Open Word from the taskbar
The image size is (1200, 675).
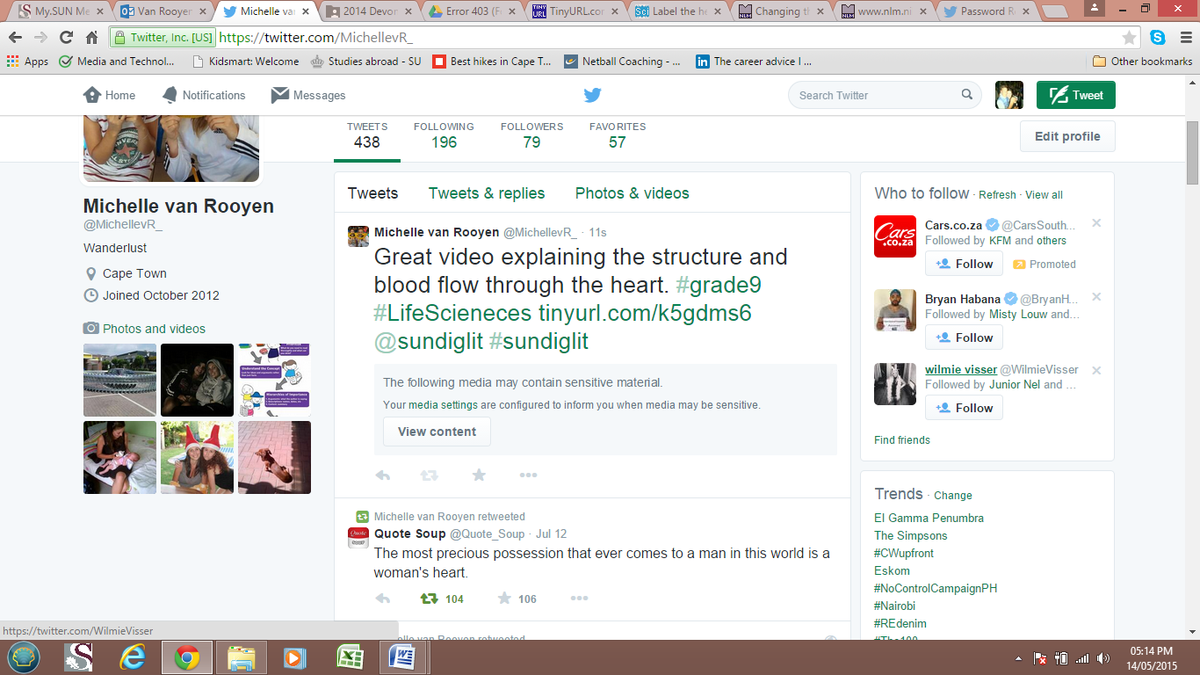click(402, 657)
